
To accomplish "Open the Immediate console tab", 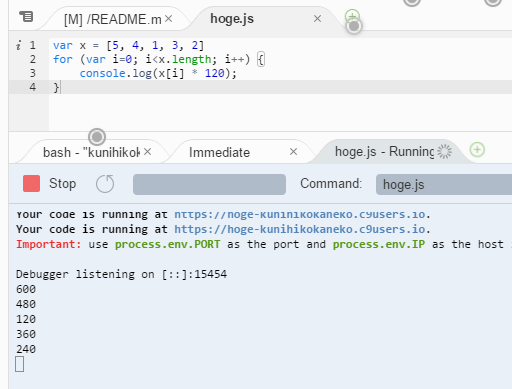I will click(219, 152).
